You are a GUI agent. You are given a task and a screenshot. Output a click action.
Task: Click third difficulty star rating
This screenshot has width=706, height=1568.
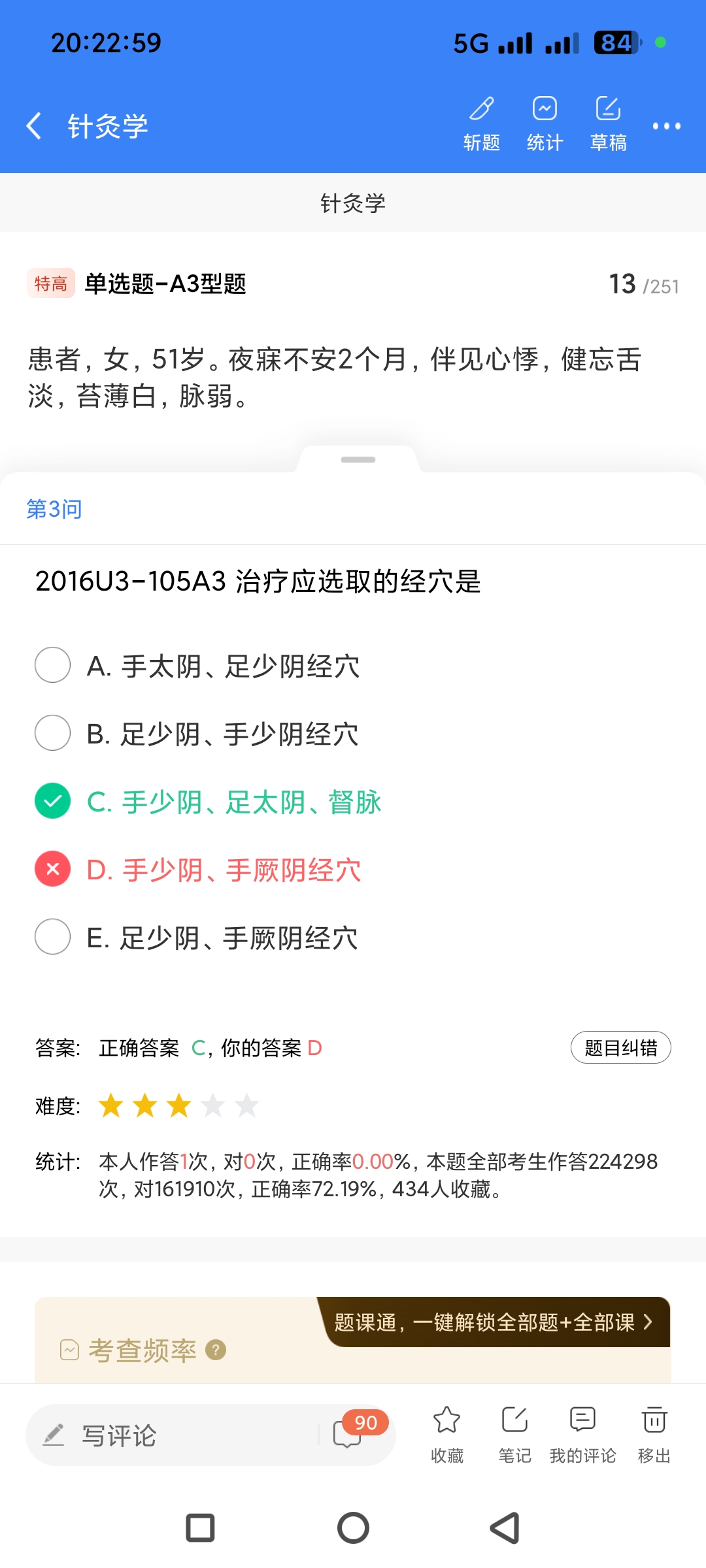click(178, 1105)
